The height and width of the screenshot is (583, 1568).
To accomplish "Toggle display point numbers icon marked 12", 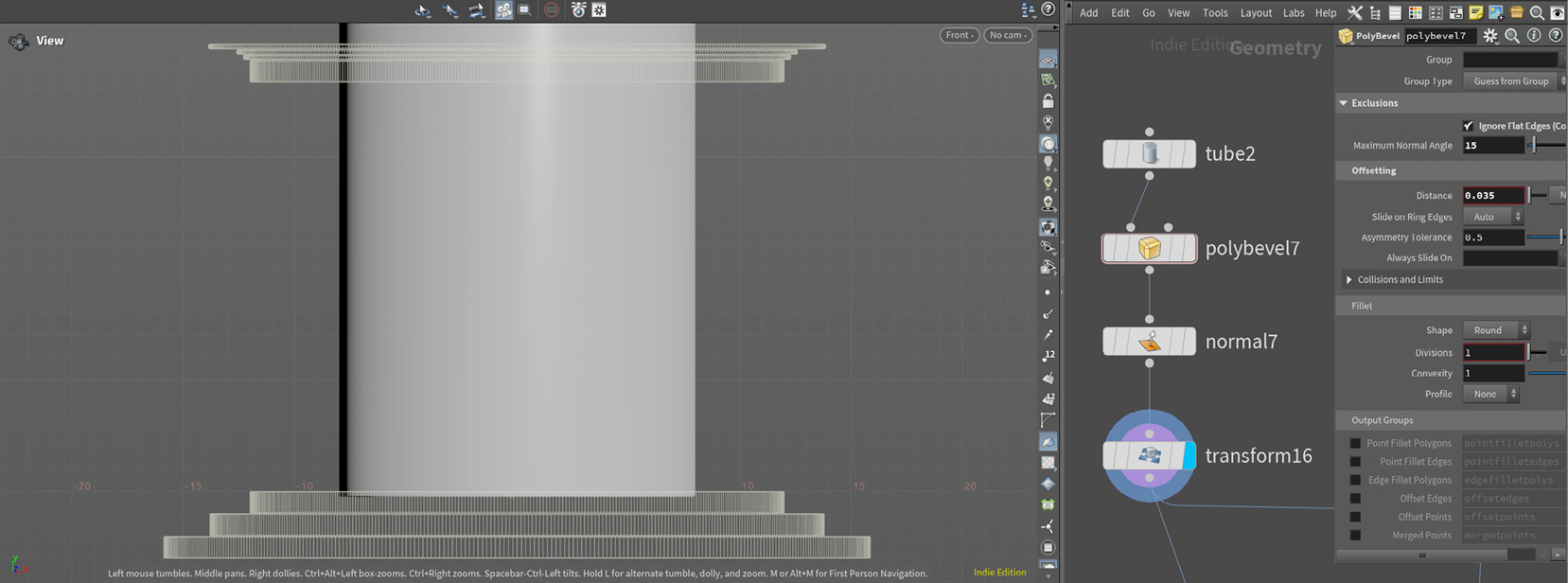I will click(1048, 356).
